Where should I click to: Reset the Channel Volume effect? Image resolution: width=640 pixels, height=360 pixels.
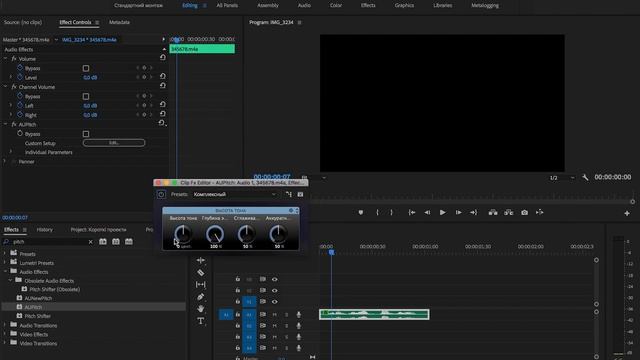pos(162,86)
